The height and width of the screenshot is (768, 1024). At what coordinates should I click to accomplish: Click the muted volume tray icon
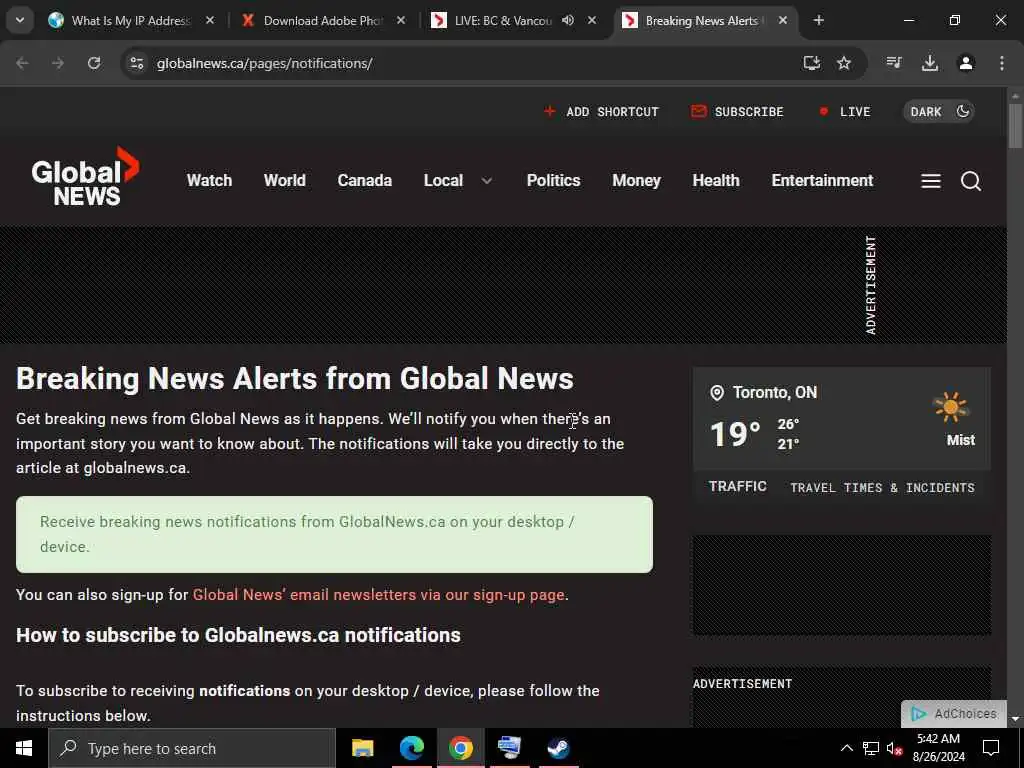[894, 748]
